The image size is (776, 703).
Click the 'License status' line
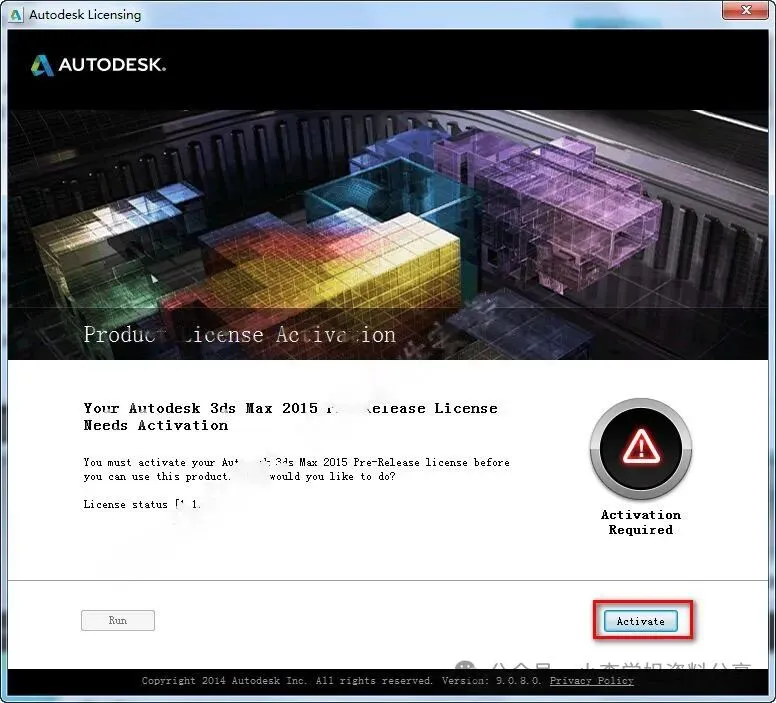pos(142,504)
